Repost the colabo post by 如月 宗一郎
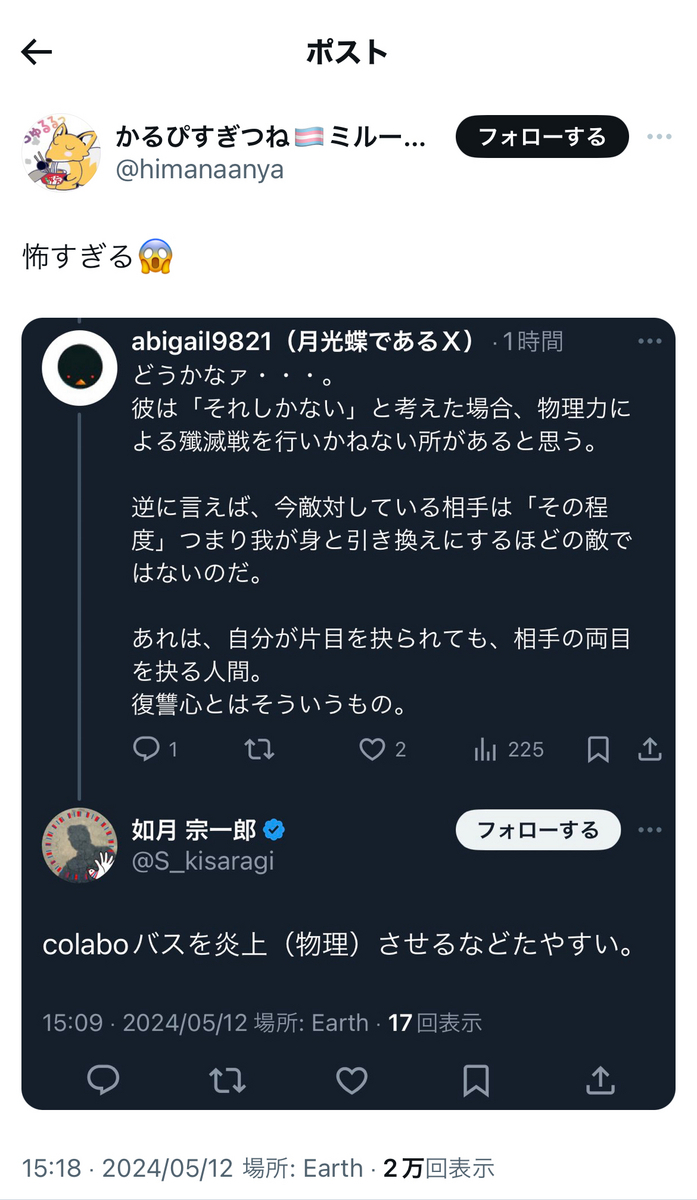 click(x=227, y=1079)
